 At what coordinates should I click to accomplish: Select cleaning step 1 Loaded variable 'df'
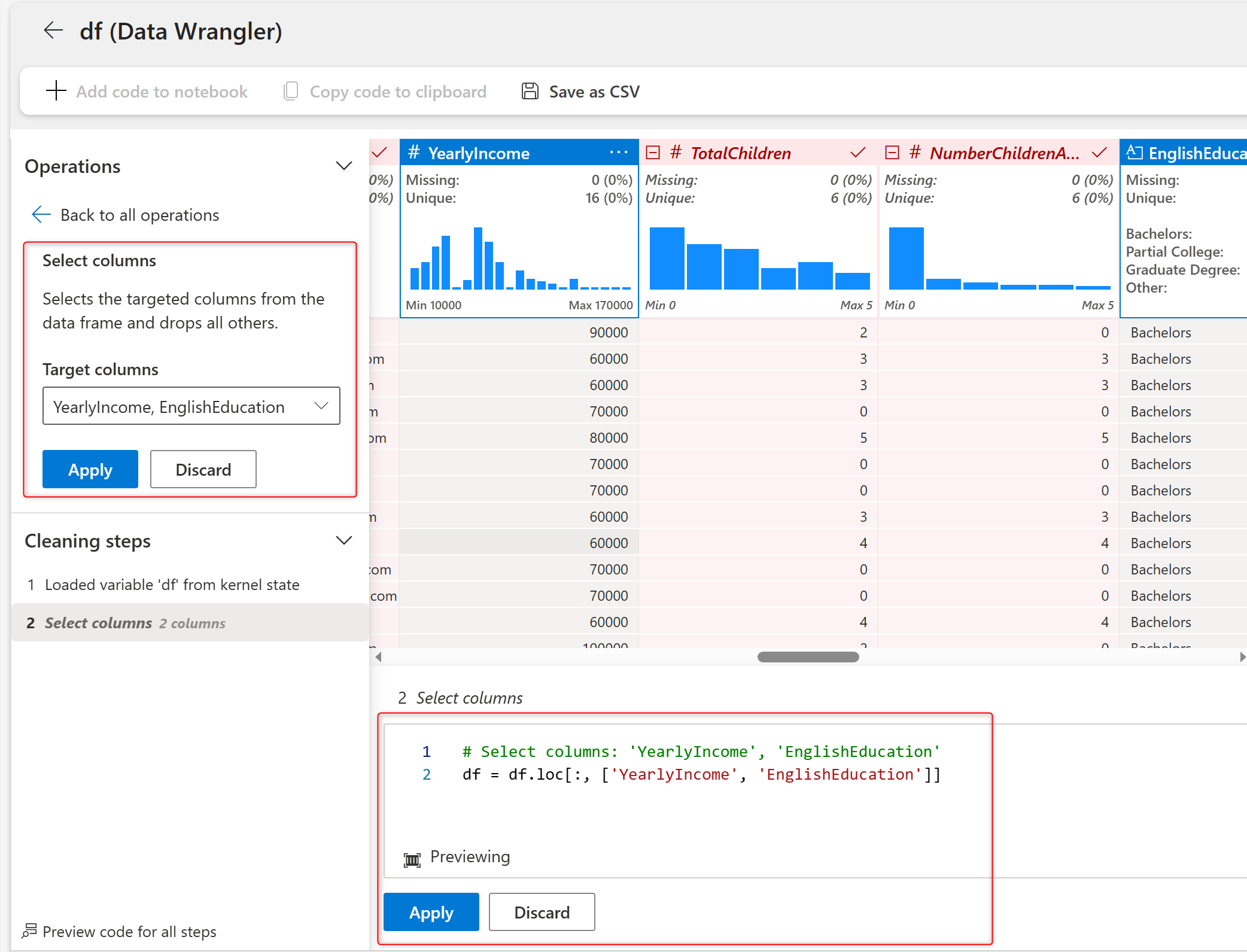click(172, 585)
